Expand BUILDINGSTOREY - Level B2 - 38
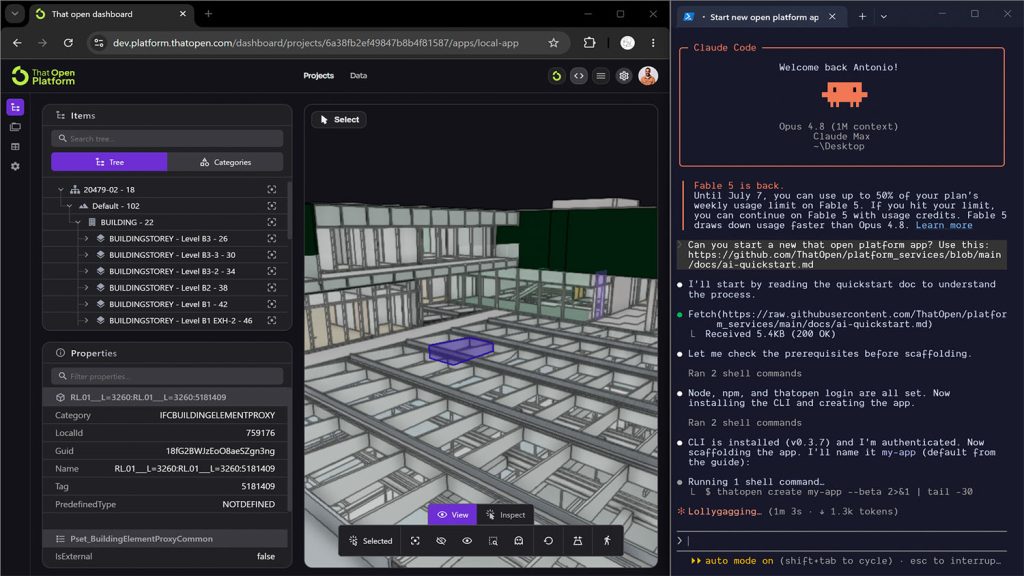Image resolution: width=1024 pixels, height=576 pixels. pos(86,287)
